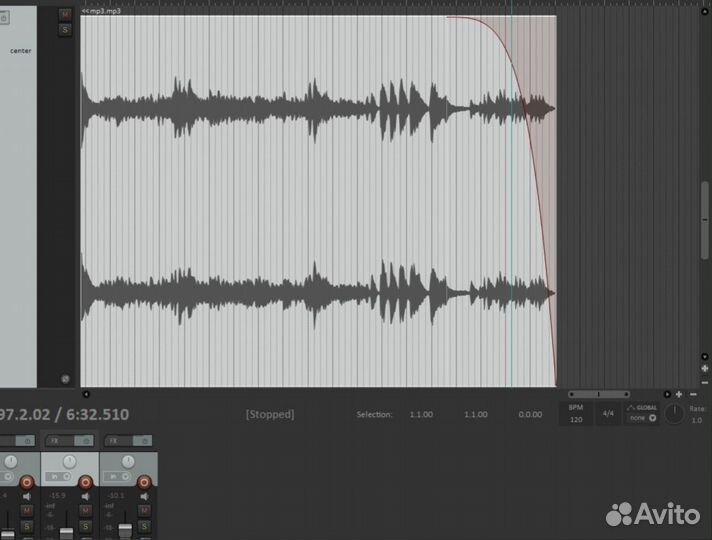The width and height of the screenshot is (712, 540).
Task: Open the 4/4 time signature selector
Action: [608, 413]
